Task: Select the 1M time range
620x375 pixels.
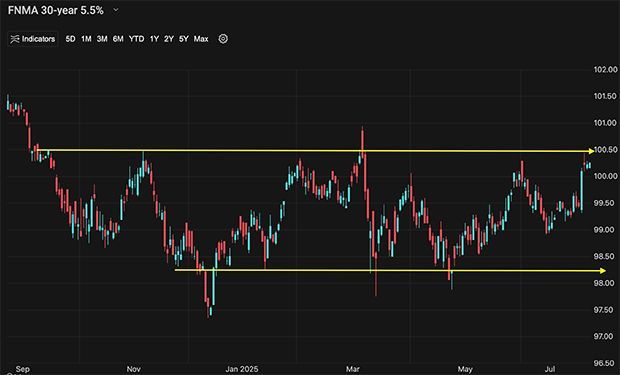Action: point(86,39)
